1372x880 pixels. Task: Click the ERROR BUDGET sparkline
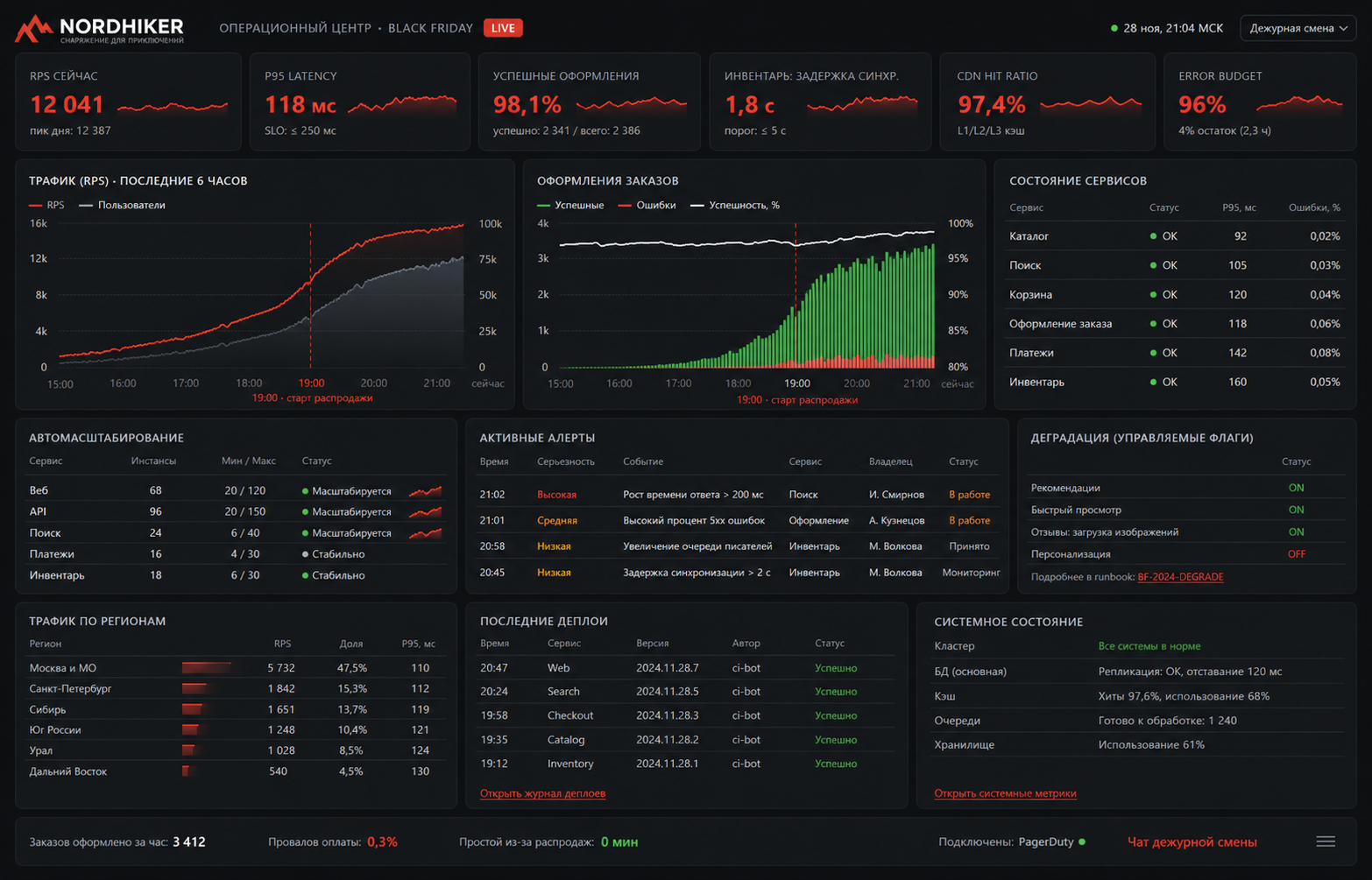(1299, 105)
